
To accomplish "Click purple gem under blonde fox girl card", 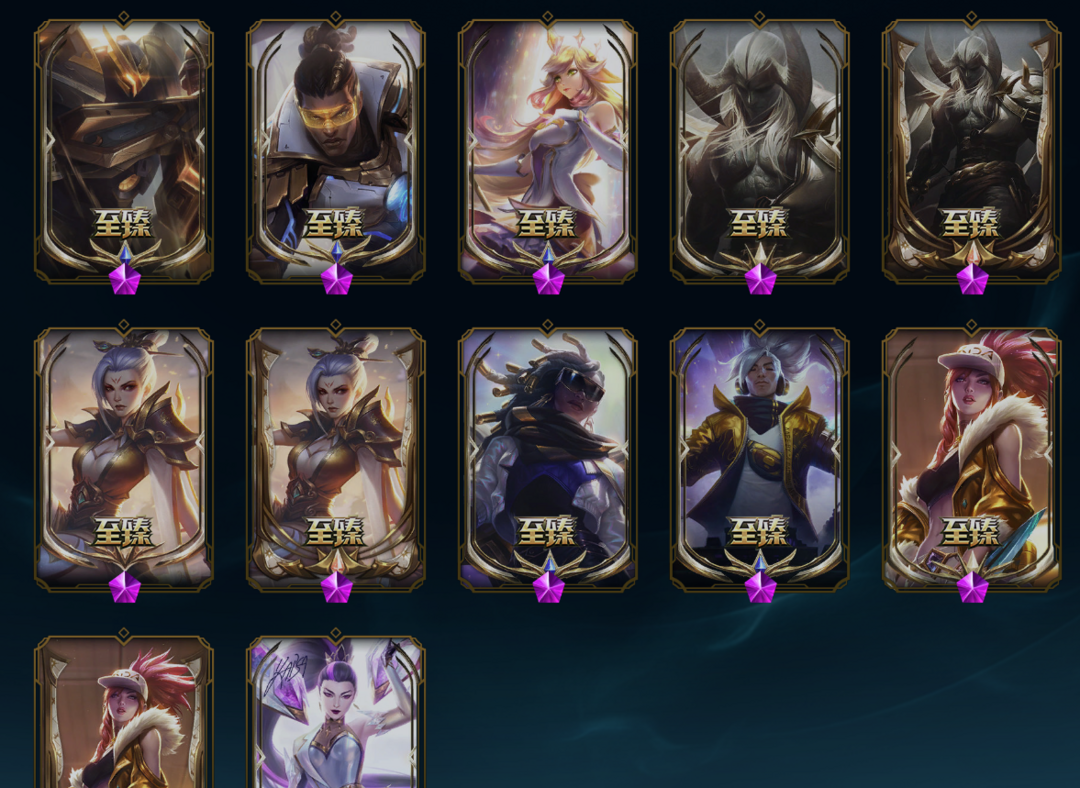I will pyautogui.click(x=548, y=279).
